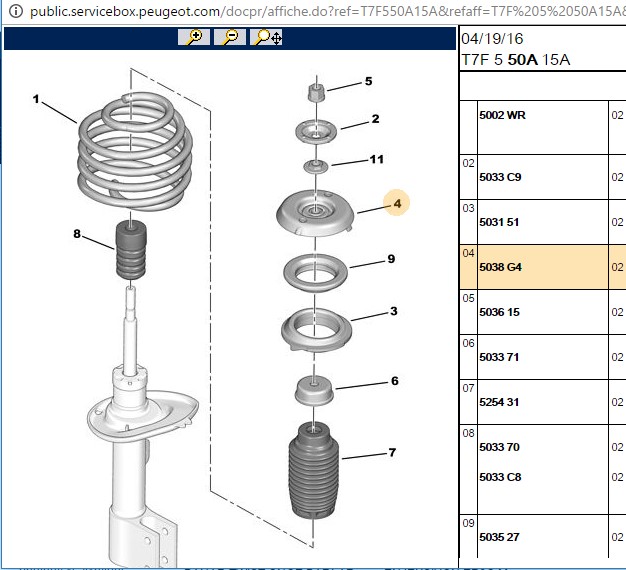The height and width of the screenshot is (570, 626).
Task: Click part number 5031 51
Action: coord(499,222)
